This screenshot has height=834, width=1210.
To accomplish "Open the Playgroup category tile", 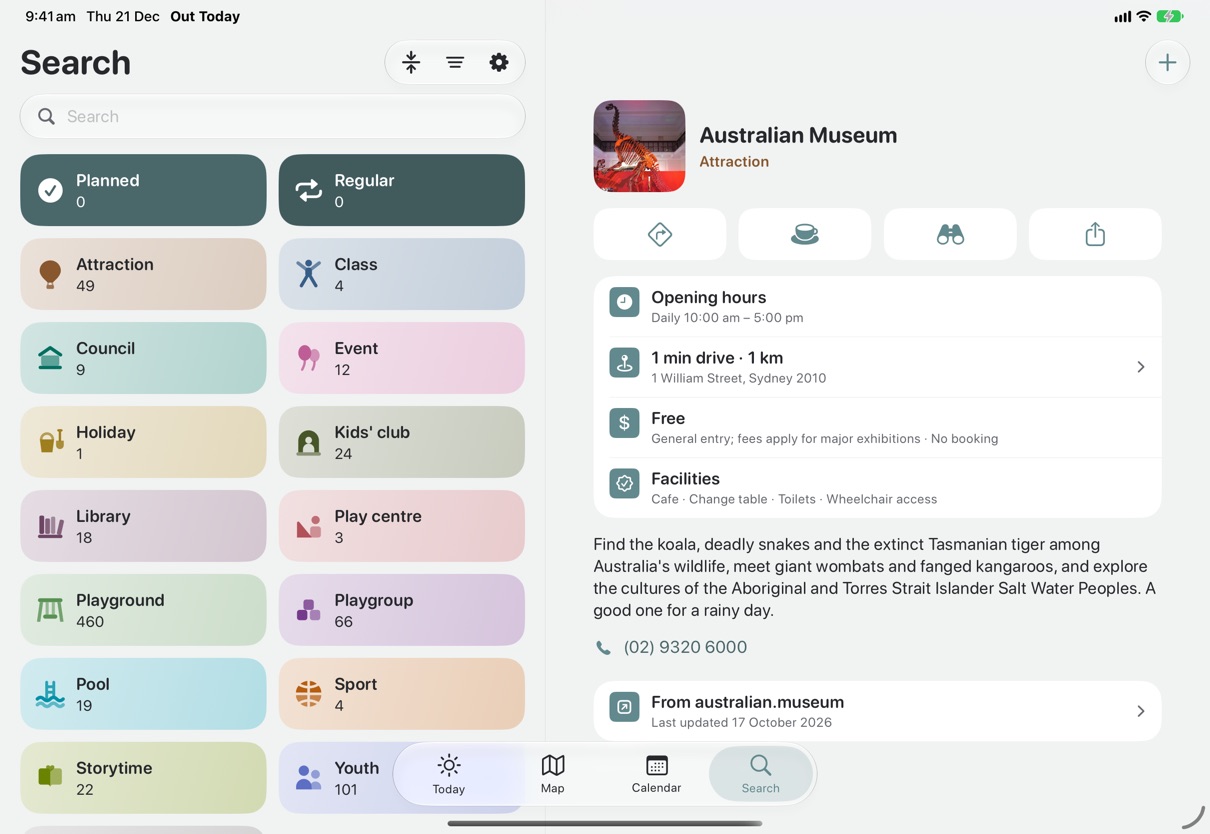I will pyautogui.click(x=402, y=610).
